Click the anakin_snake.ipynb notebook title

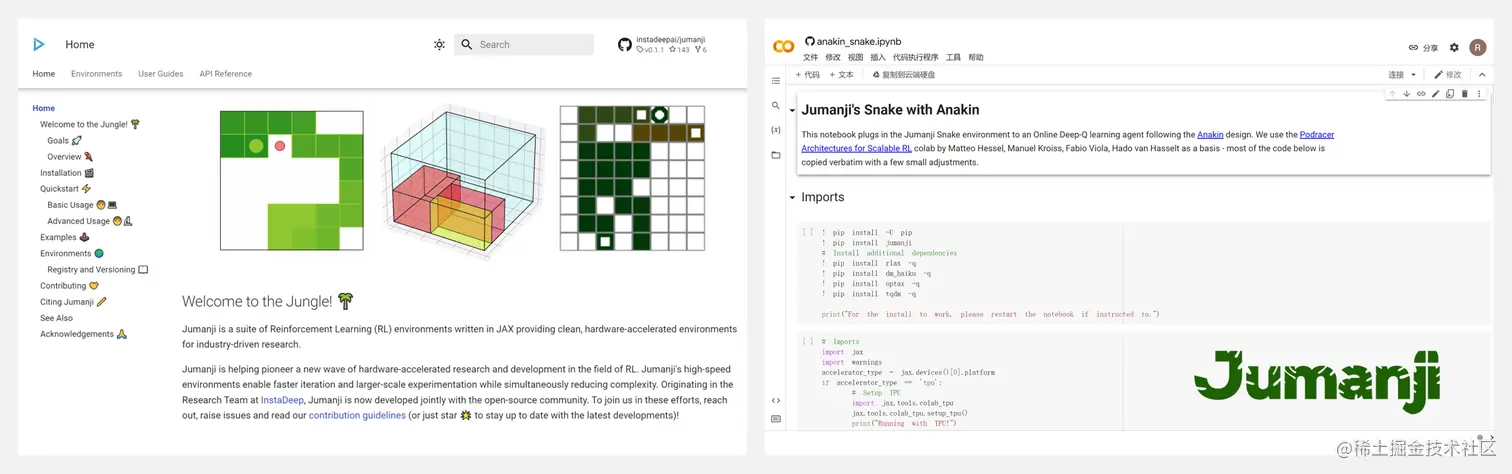(x=858, y=42)
